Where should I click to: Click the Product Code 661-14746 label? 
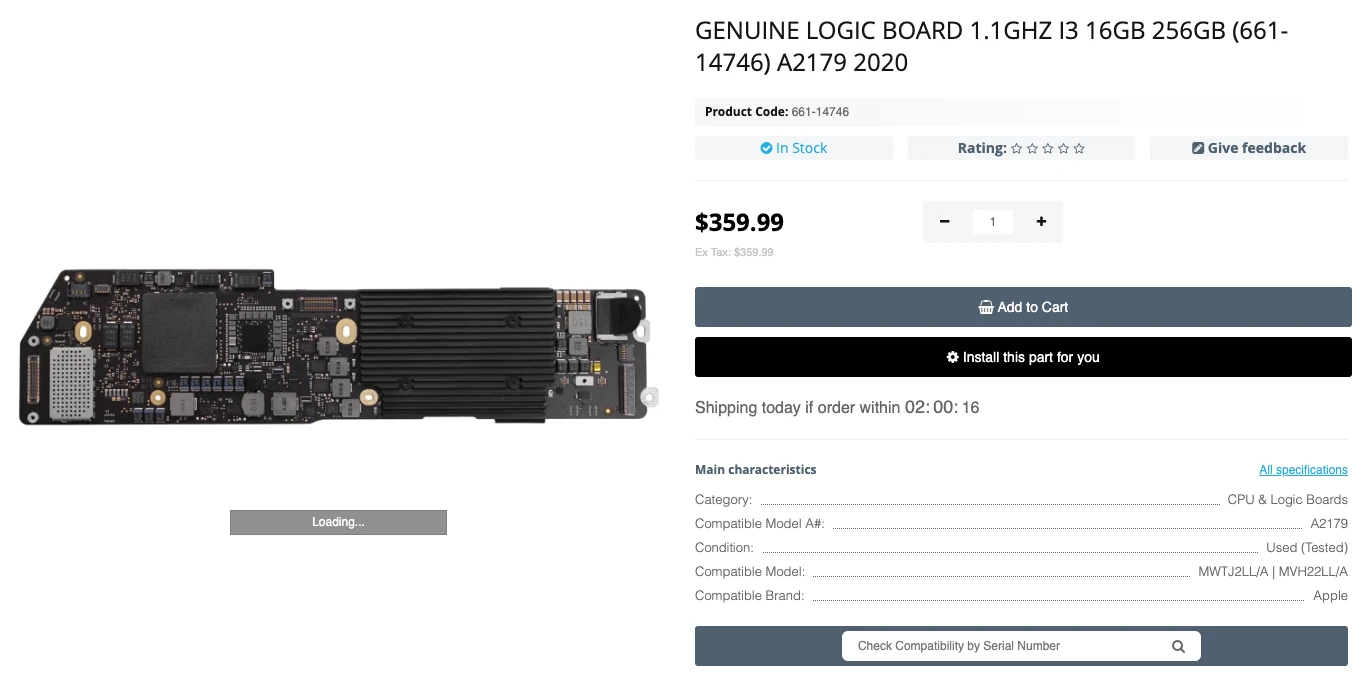pyautogui.click(x=777, y=112)
